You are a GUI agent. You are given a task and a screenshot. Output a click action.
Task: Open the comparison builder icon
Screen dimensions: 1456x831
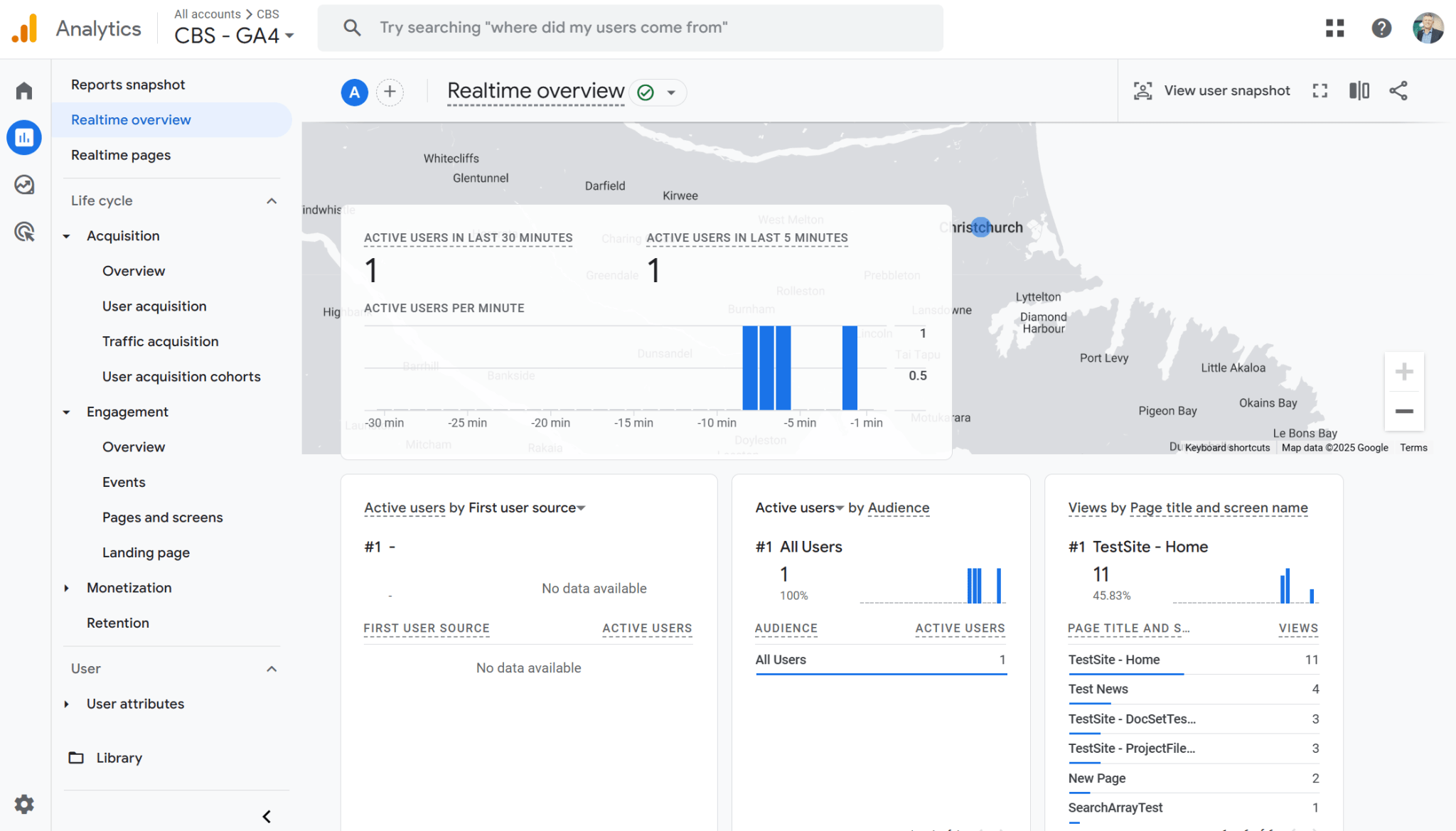[1359, 90]
